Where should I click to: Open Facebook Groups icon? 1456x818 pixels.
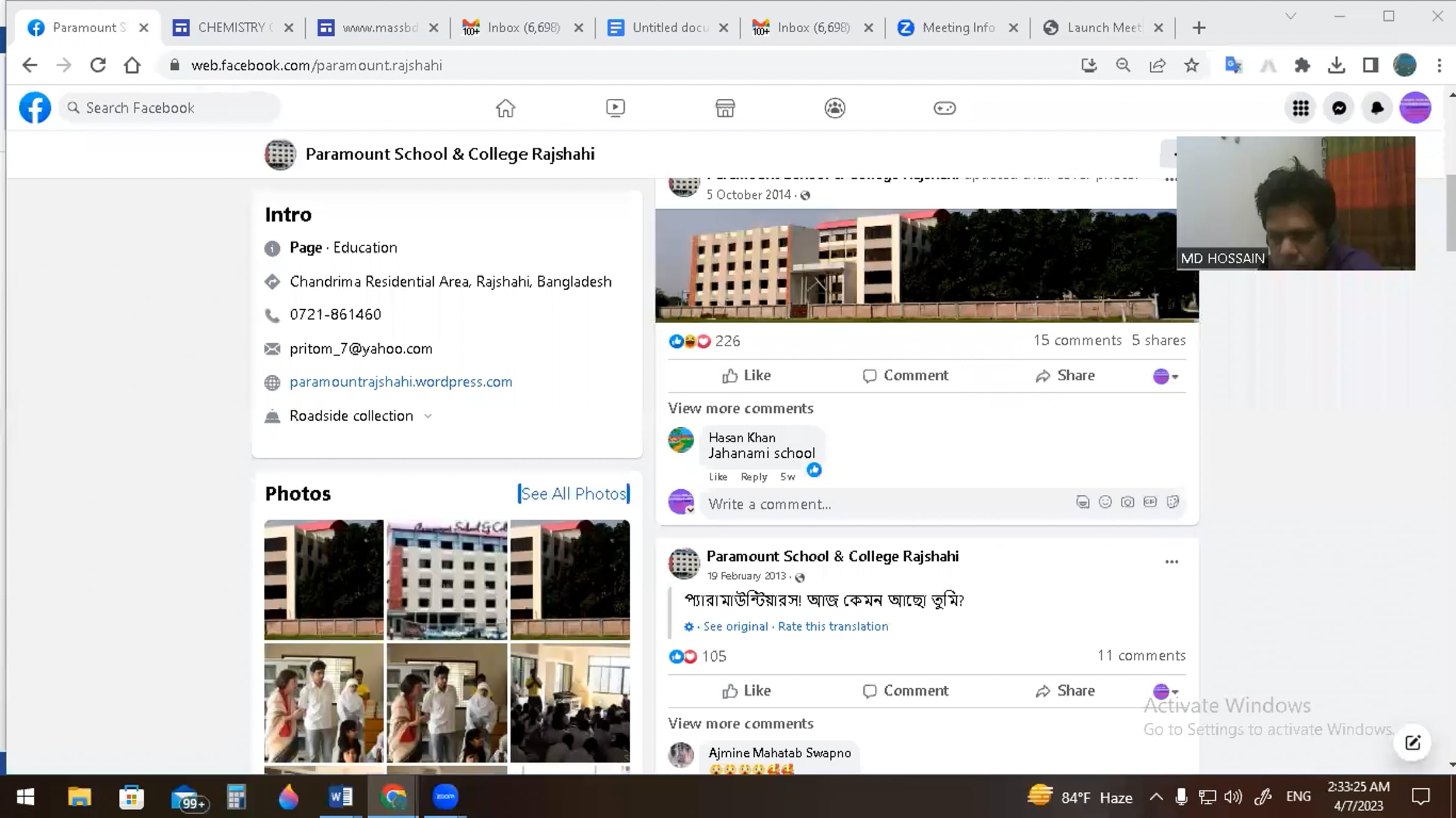coord(835,109)
